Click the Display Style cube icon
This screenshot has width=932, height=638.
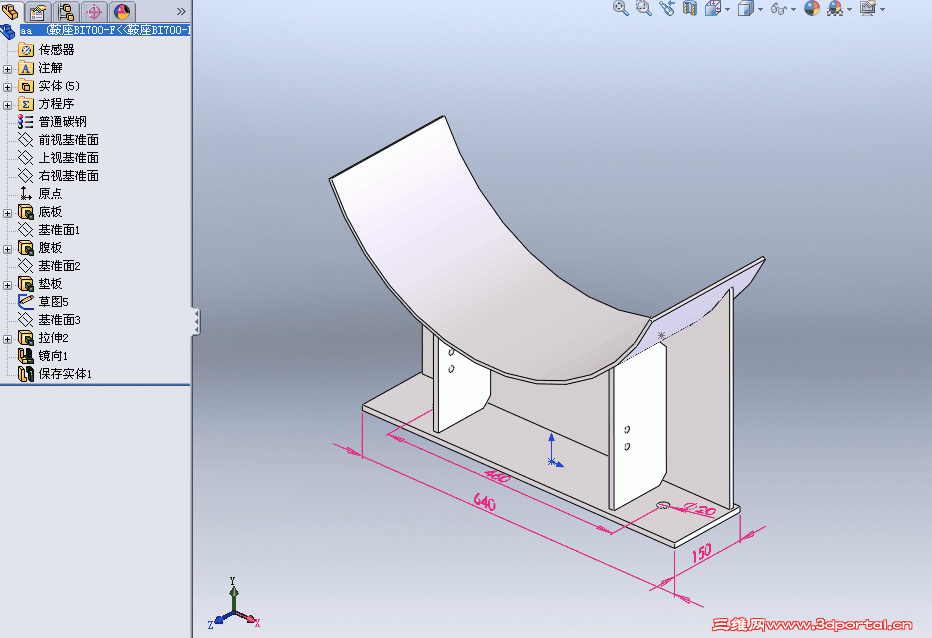point(745,8)
